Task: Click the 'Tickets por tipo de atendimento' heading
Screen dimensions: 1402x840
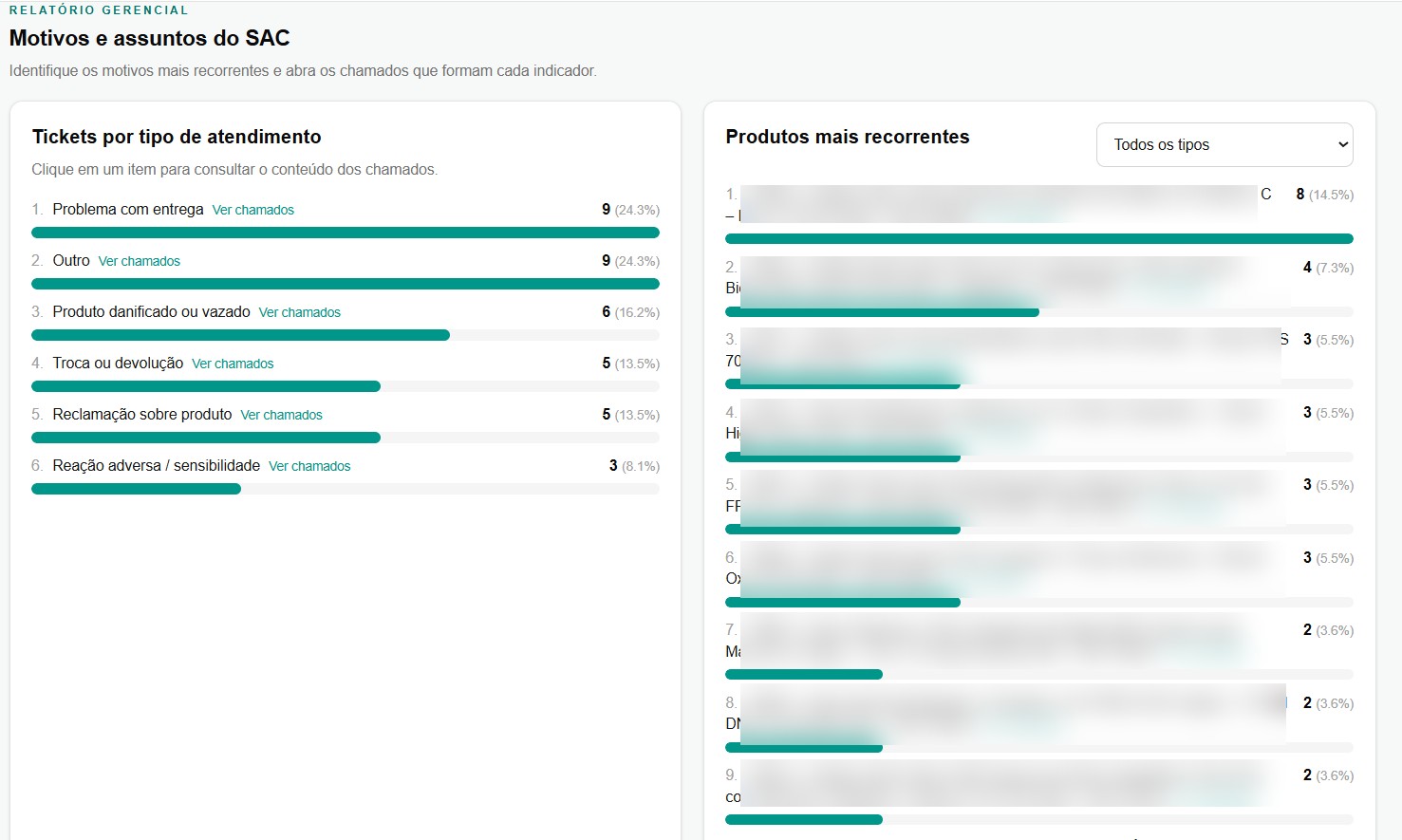Action: (177, 137)
